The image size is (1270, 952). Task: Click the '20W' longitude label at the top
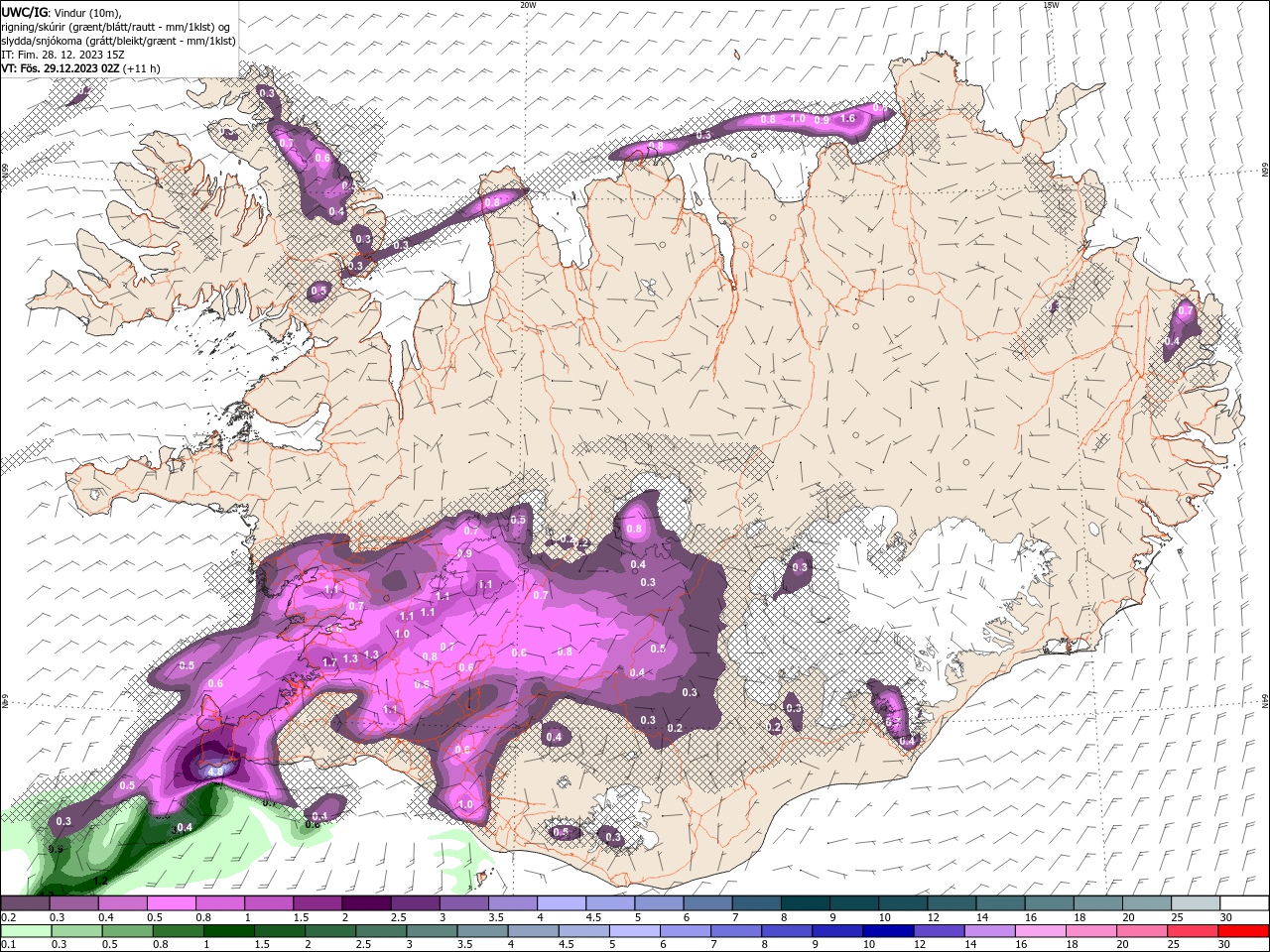coord(528,5)
